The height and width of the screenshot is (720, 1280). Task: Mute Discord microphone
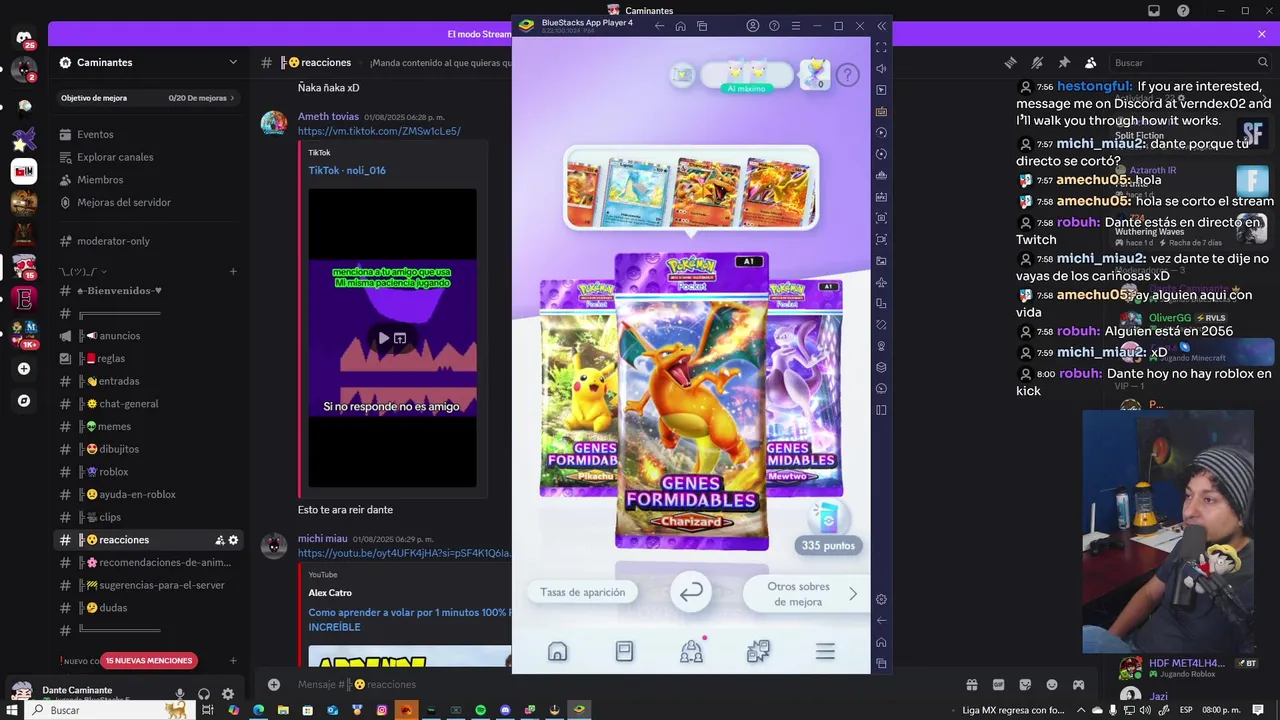[180, 694]
